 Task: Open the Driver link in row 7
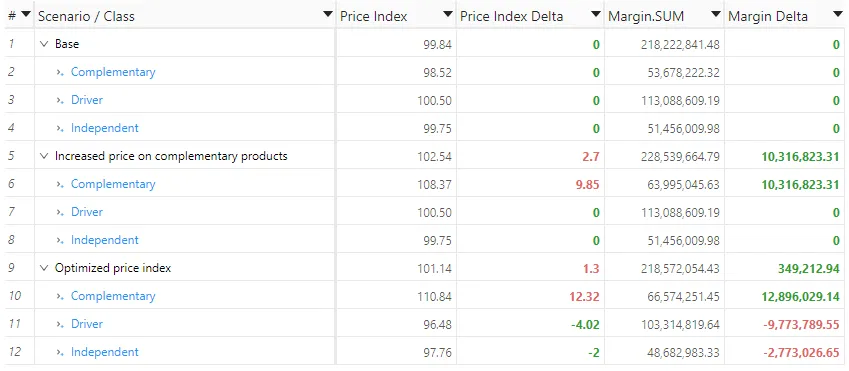coord(87,212)
